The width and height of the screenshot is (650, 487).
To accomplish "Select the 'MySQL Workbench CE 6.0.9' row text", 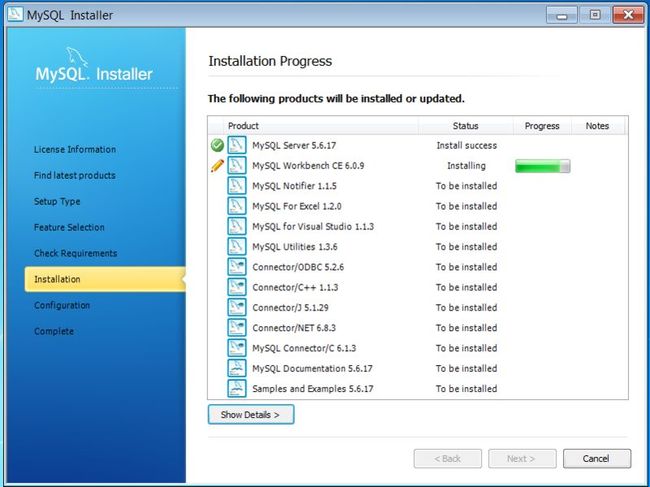I will coord(308,166).
